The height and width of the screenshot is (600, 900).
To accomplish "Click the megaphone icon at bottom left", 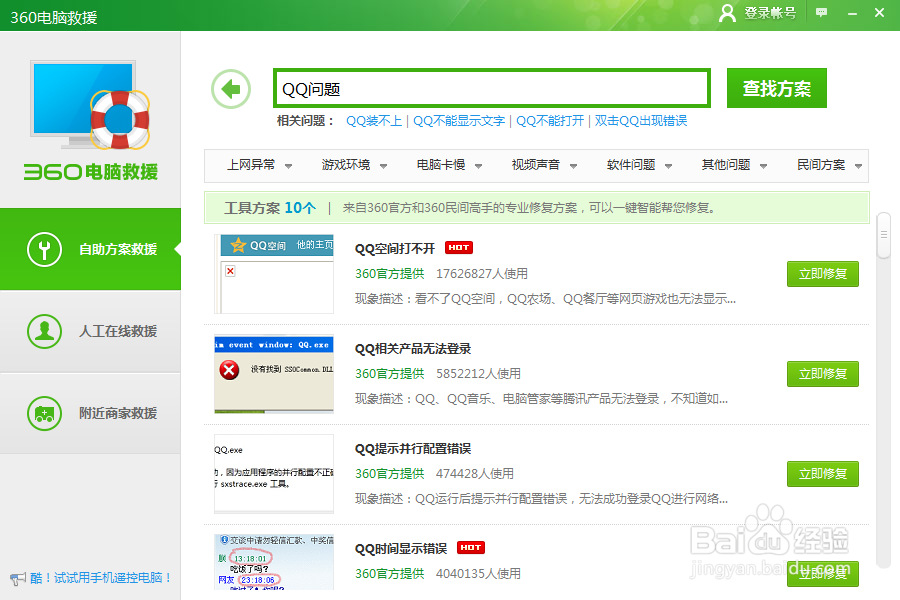I will (x=18, y=578).
